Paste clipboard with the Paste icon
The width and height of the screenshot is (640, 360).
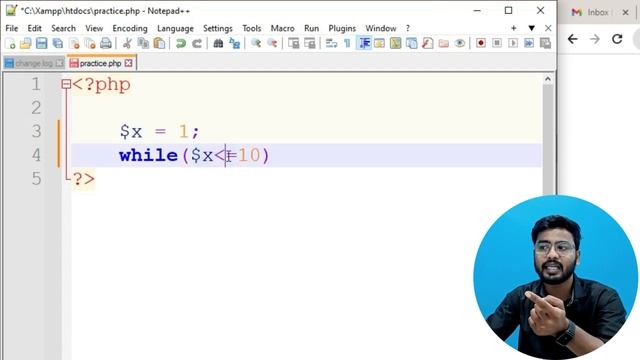click(159, 43)
